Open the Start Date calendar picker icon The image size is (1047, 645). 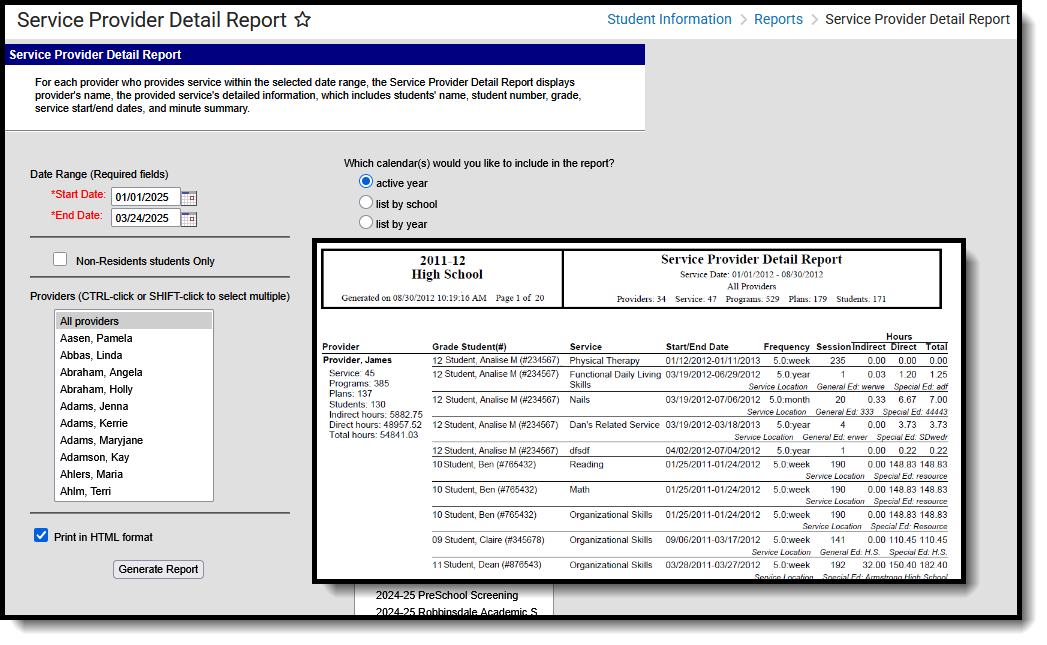tap(189, 198)
